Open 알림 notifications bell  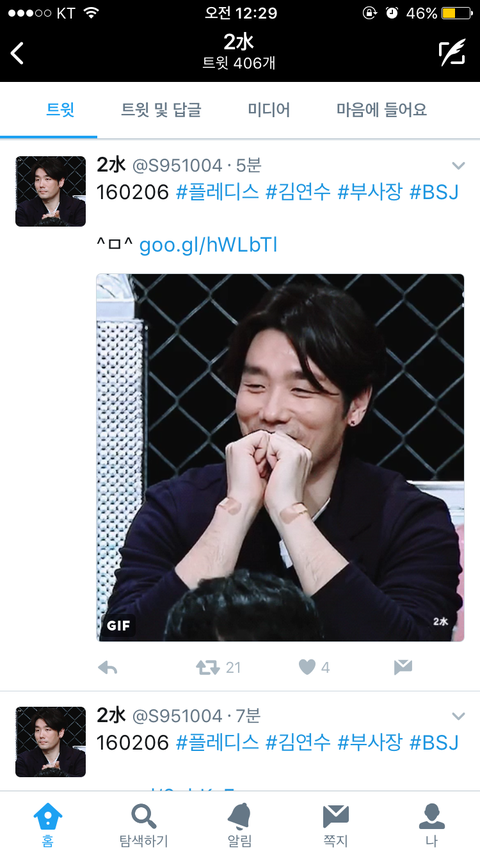[x=240, y=825]
